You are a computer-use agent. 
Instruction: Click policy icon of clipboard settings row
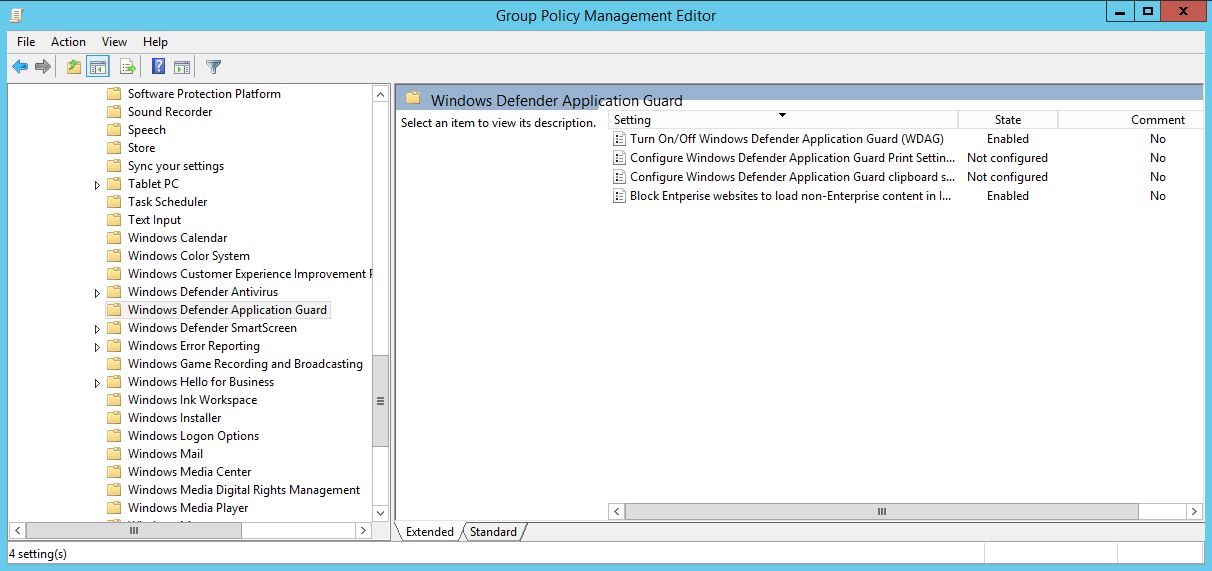pos(620,177)
